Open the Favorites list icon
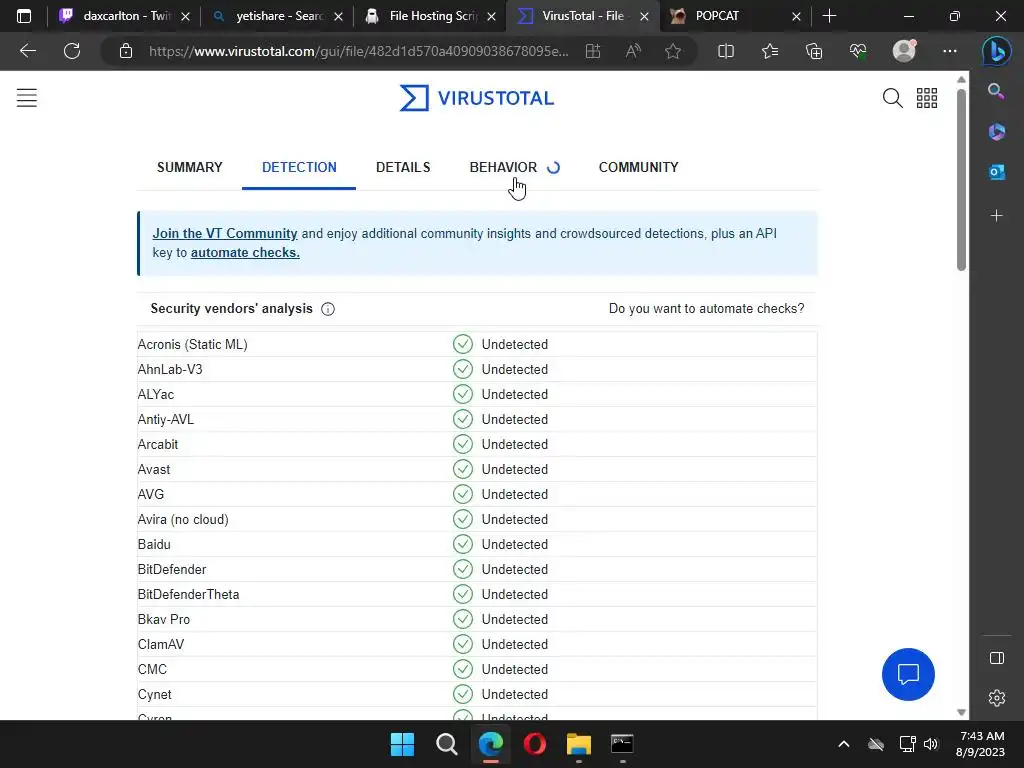This screenshot has height=768, width=1024. [x=770, y=51]
